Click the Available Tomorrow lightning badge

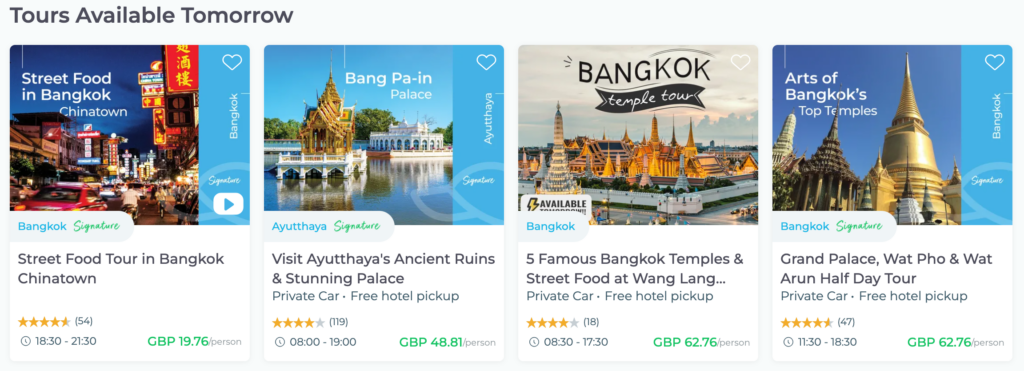point(555,204)
